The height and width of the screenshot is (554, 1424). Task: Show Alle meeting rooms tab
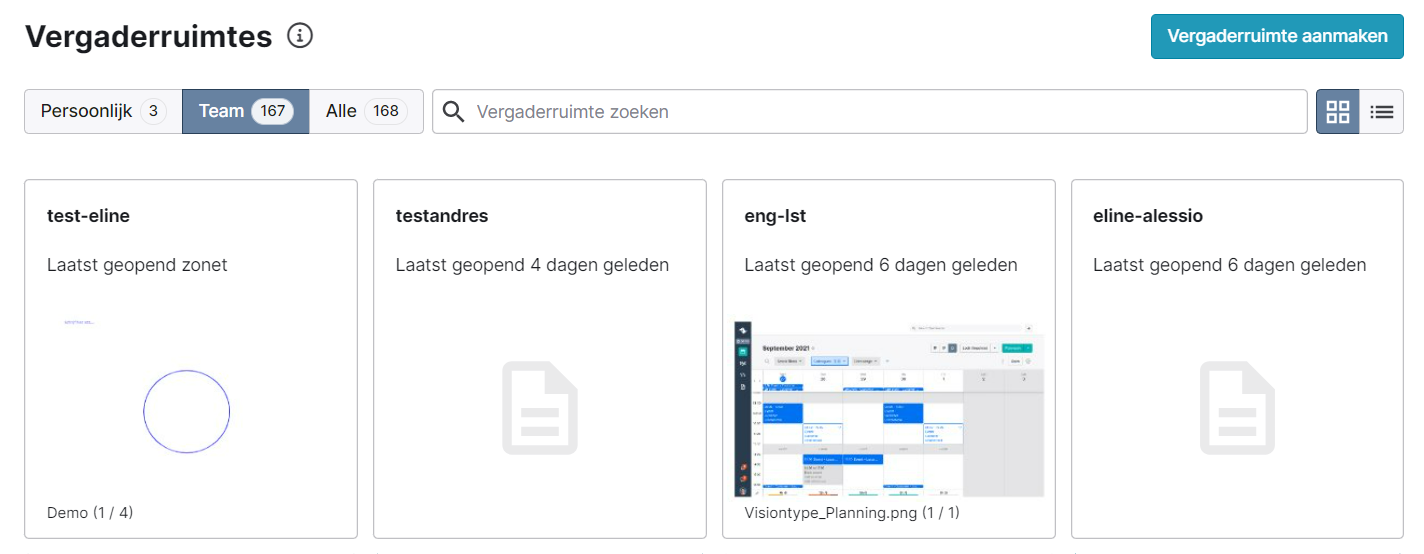coord(341,111)
